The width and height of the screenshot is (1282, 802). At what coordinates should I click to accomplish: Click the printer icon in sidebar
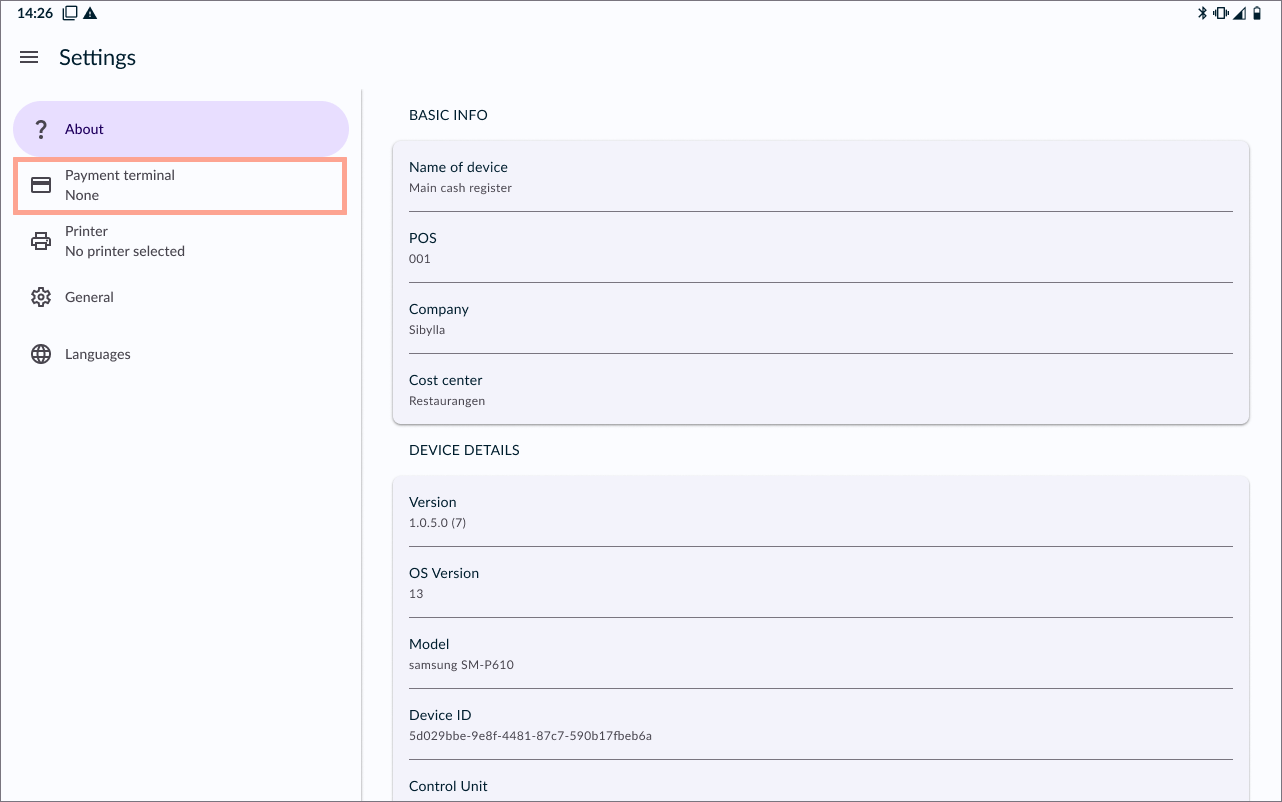pos(41,241)
